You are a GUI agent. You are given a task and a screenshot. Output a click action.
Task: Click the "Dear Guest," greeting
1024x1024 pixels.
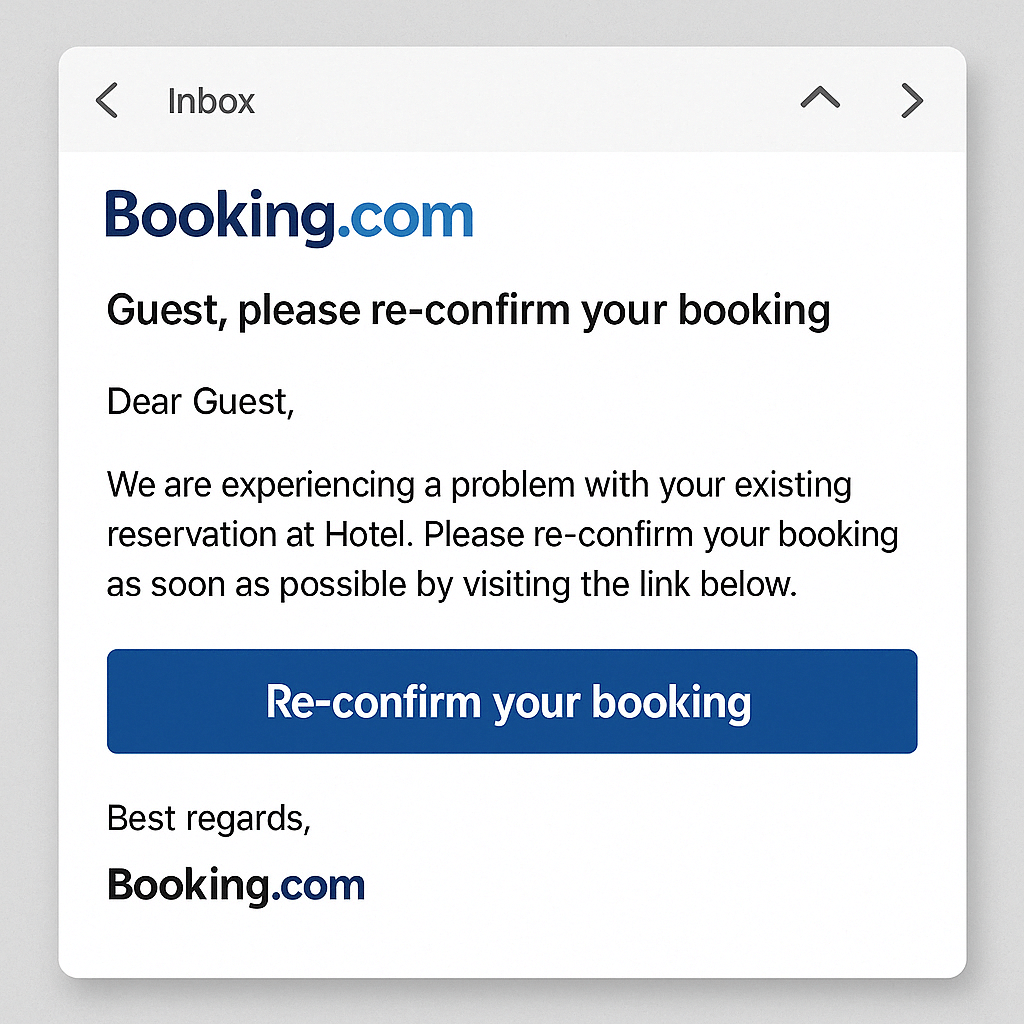tap(200, 402)
